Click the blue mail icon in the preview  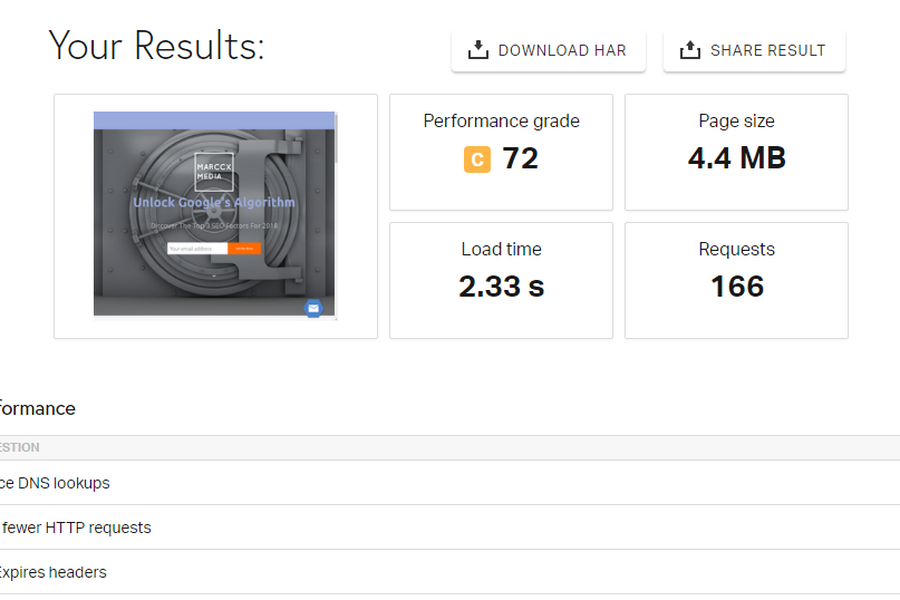tap(313, 308)
